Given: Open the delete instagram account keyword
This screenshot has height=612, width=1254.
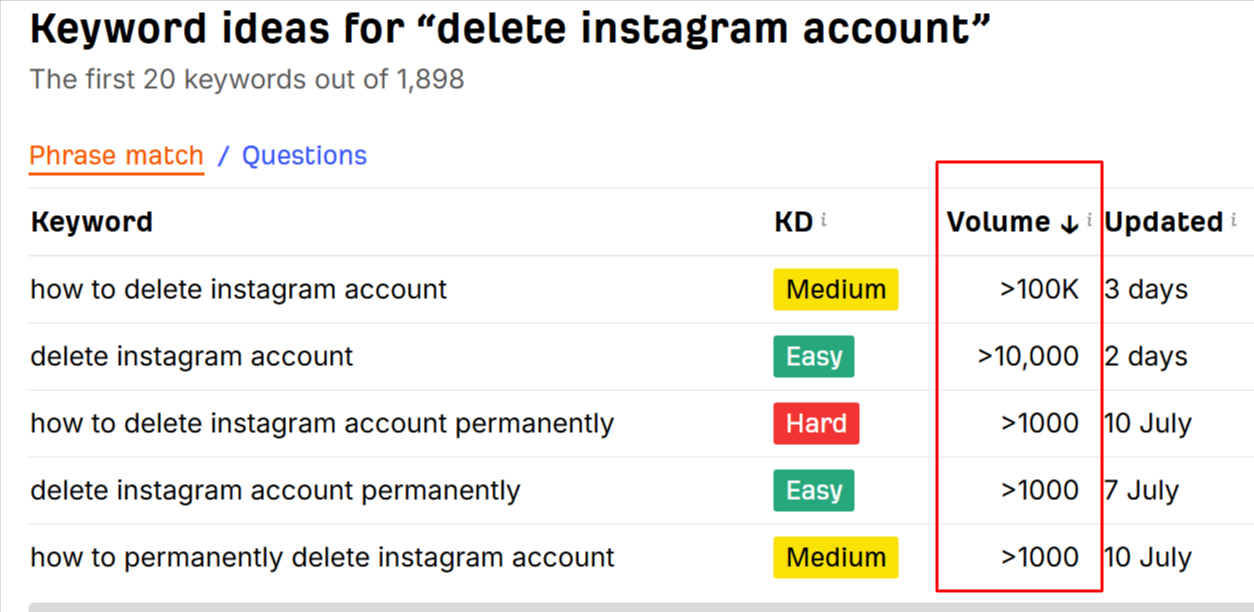Looking at the screenshot, I should coord(192,357).
